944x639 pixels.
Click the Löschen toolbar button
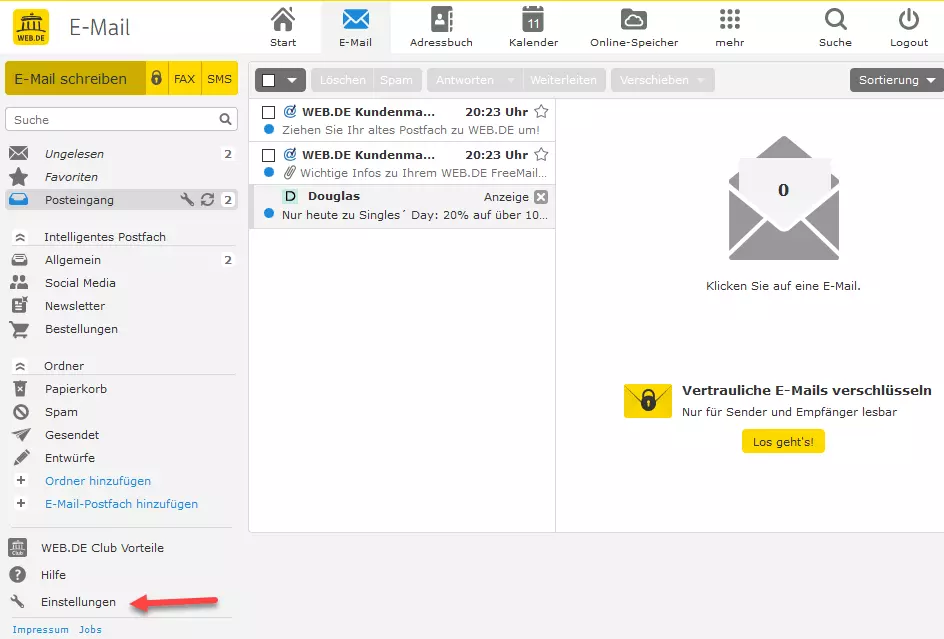click(342, 80)
